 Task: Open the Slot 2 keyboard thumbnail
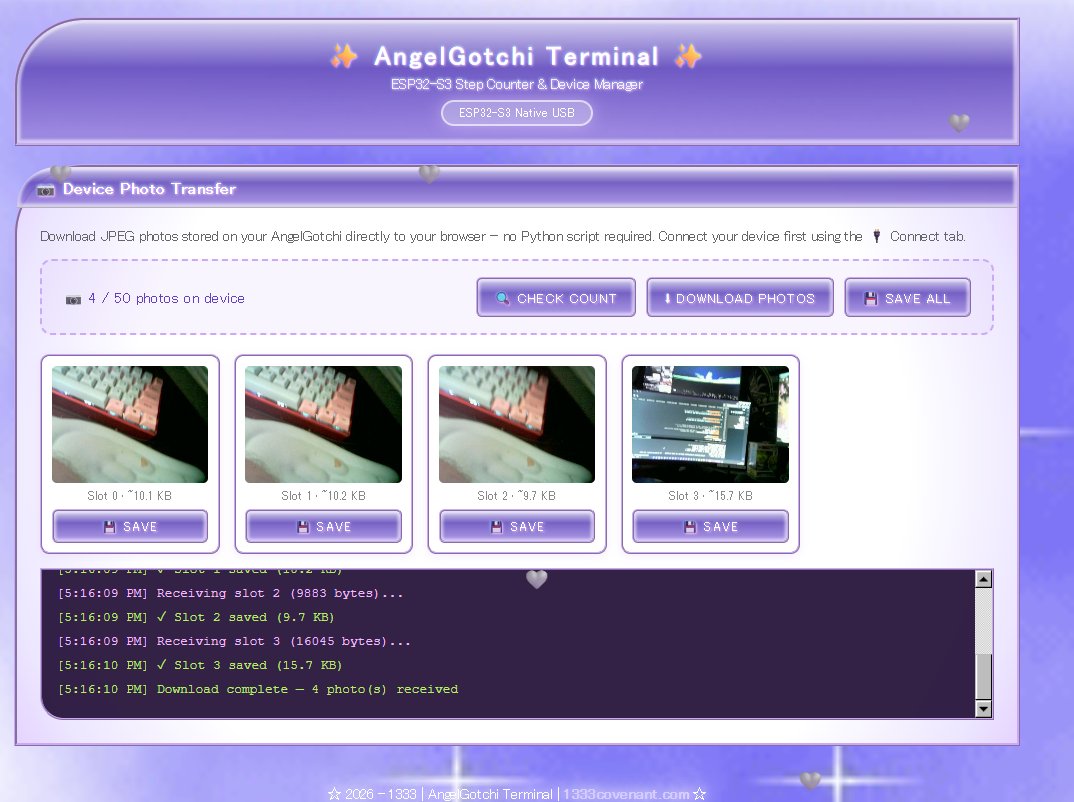click(517, 425)
